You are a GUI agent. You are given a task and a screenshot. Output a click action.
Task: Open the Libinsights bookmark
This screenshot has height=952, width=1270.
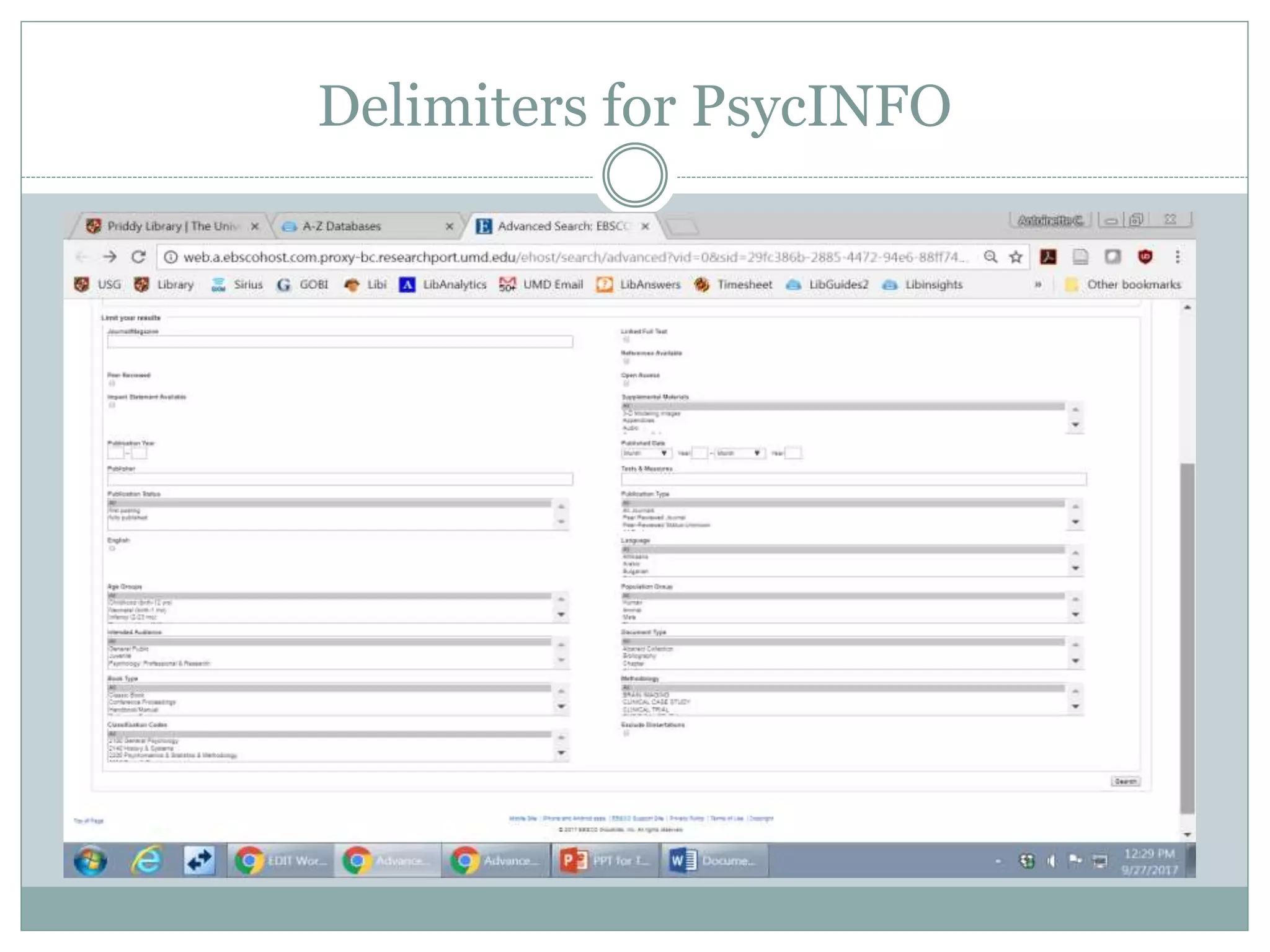point(923,284)
